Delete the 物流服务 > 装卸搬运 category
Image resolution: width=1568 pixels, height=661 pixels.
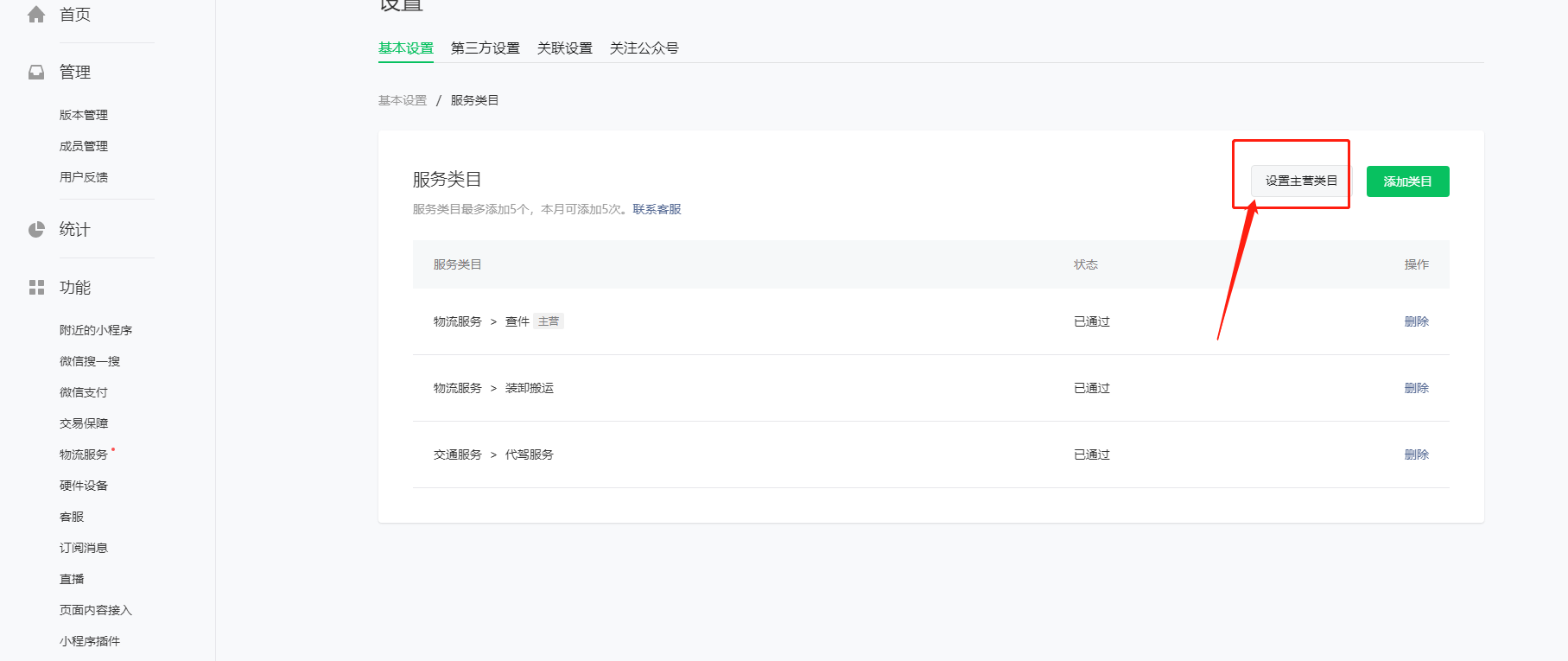click(x=1417, y=388)
